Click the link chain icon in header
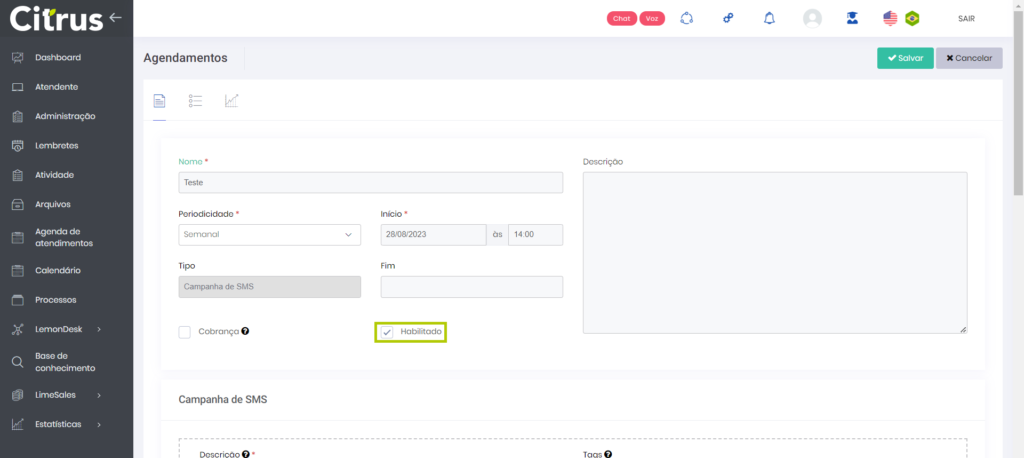Screen dimensions: 1024x458 728,18
